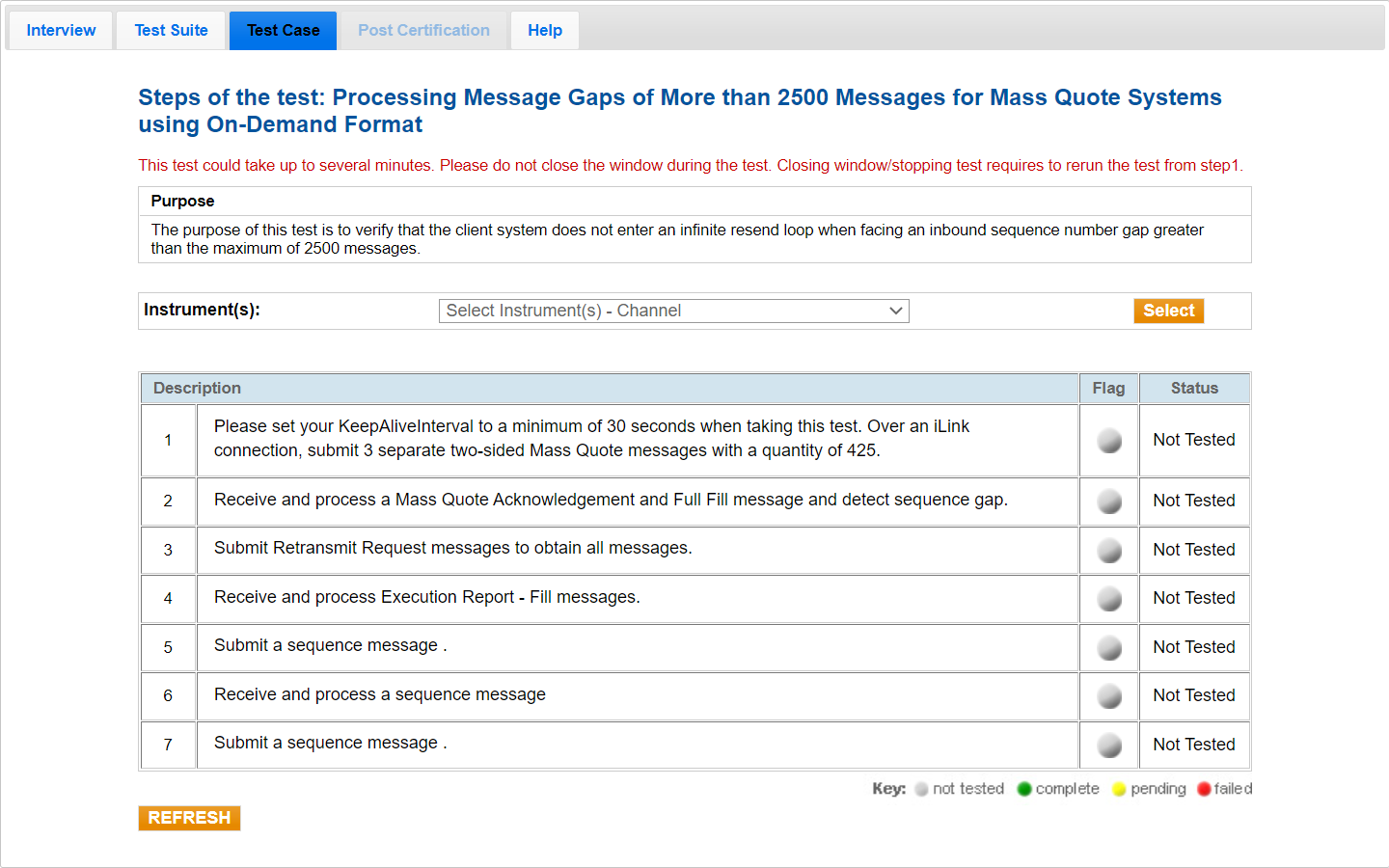Click the flag circle for step 3

pos(1109,551)
